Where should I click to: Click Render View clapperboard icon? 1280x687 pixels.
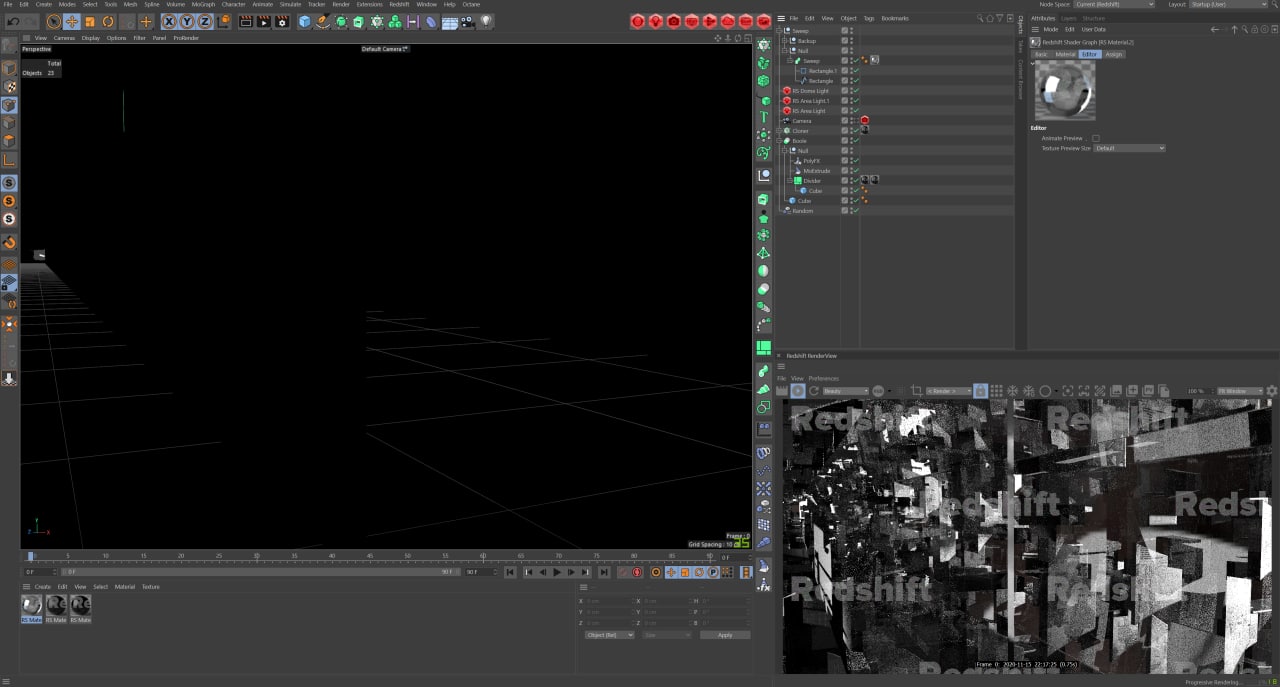(246, 21)
